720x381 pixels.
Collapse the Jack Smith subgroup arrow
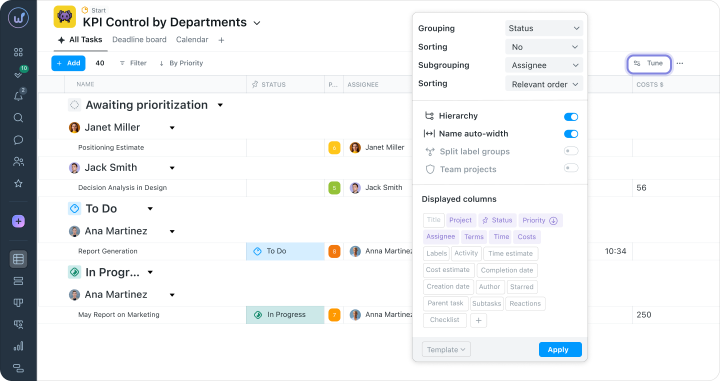tap(172, 168)
